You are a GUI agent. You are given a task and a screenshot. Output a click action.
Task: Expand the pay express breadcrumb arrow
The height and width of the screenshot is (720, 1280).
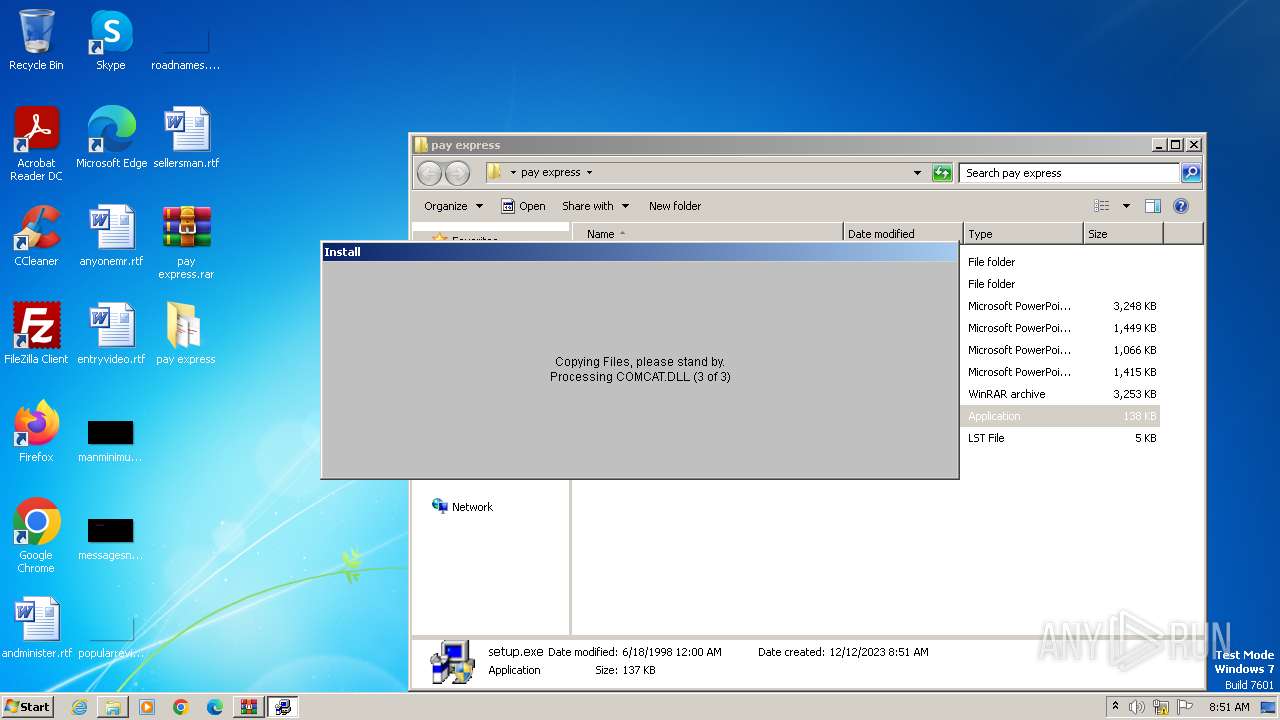coord(589,172)
